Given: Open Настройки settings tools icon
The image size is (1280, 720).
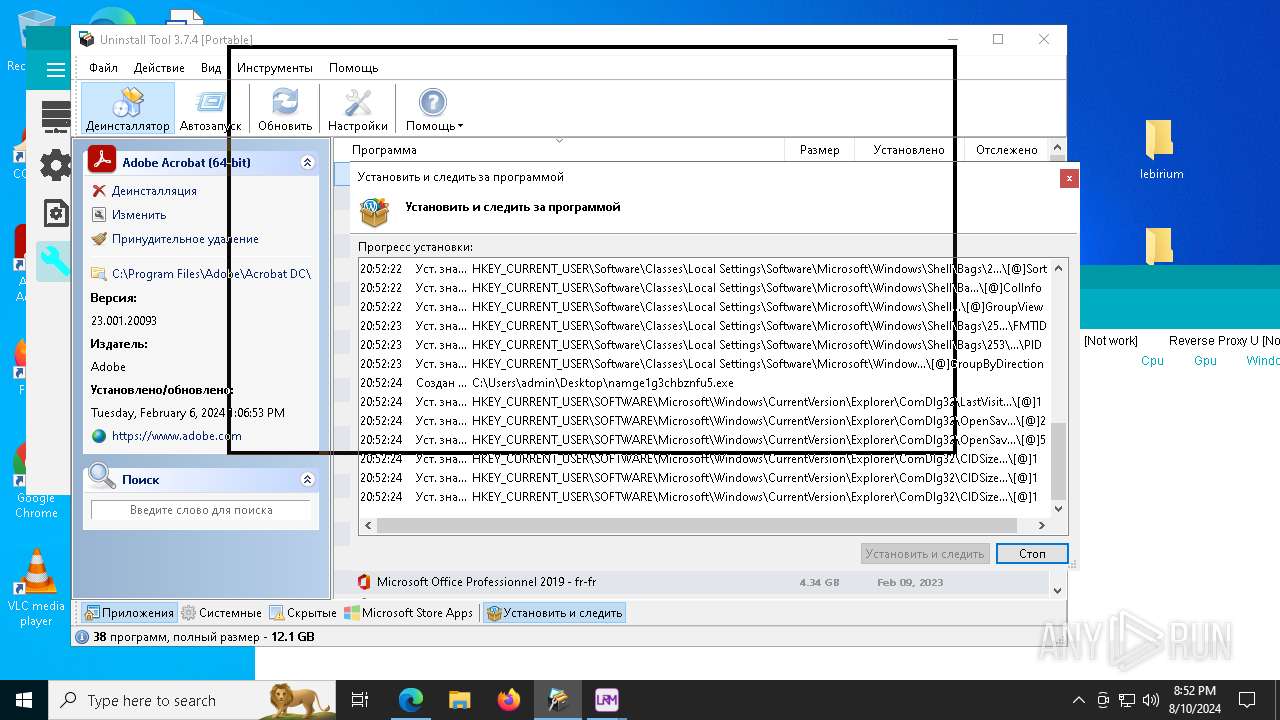Looking at the screenshot, I should pos(357,108).
